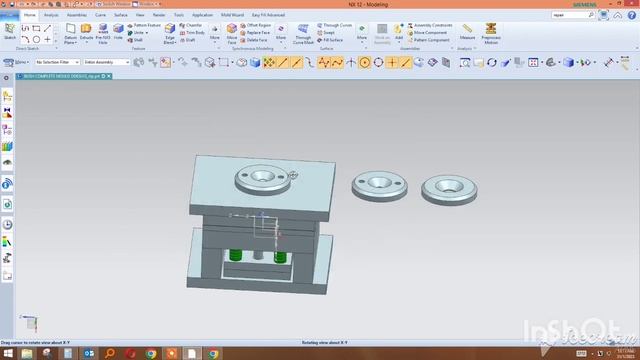Launch the Progressive Motion tool
The width and height of the screenshot is (640, 360).
(491, 33)
